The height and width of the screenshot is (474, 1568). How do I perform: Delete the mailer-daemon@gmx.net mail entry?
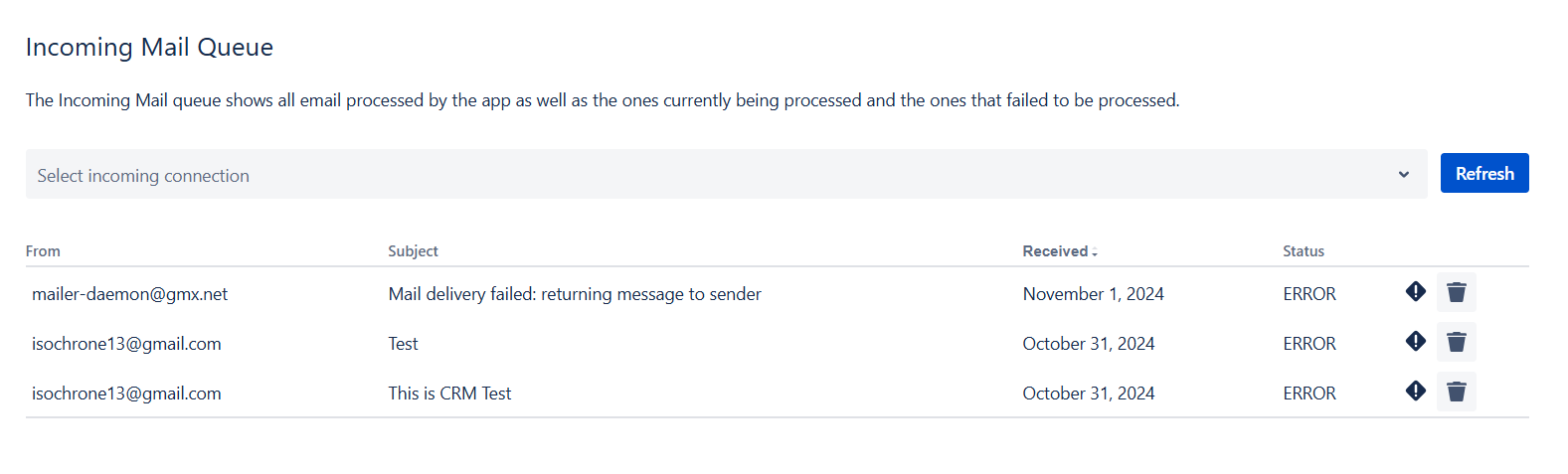[1457, 292]
